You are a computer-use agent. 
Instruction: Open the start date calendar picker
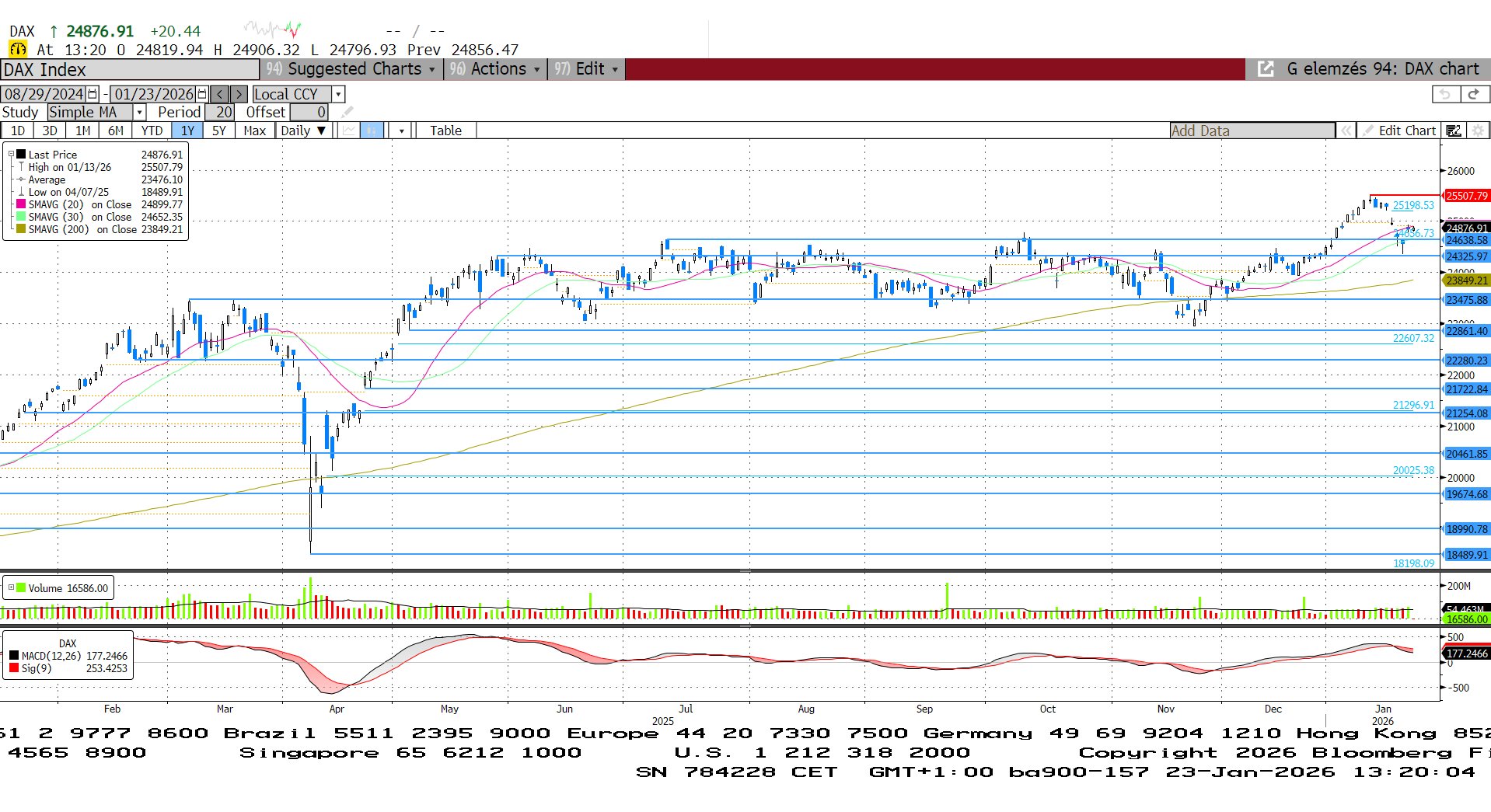[93, 94]
